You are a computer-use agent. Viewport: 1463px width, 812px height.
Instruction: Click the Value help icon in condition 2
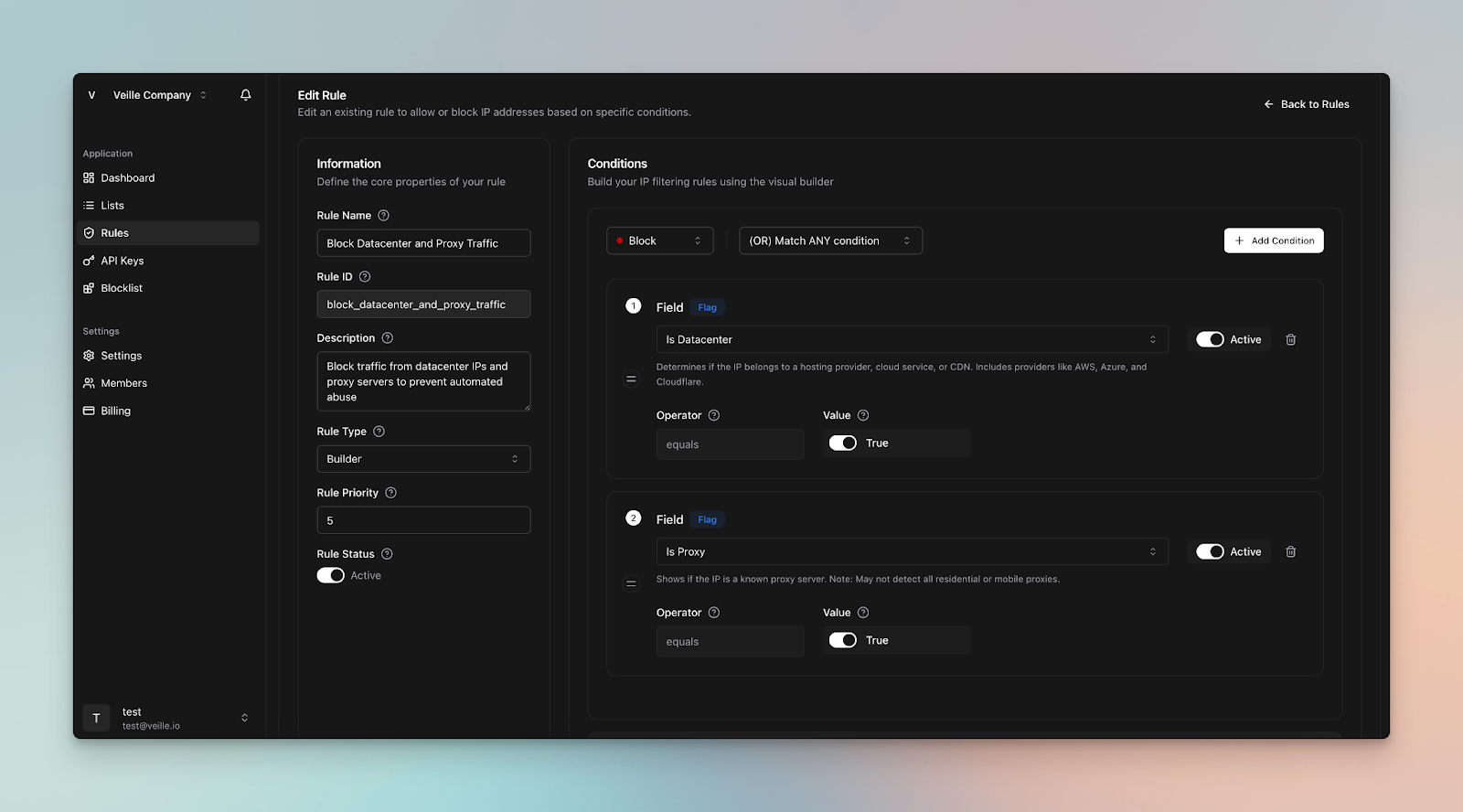pyautogui.click(x=863, y=613)
